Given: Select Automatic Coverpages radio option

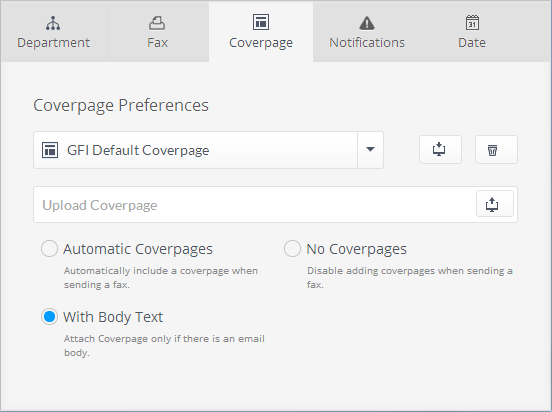Looking at the screenshot, I should coord(49,249).
